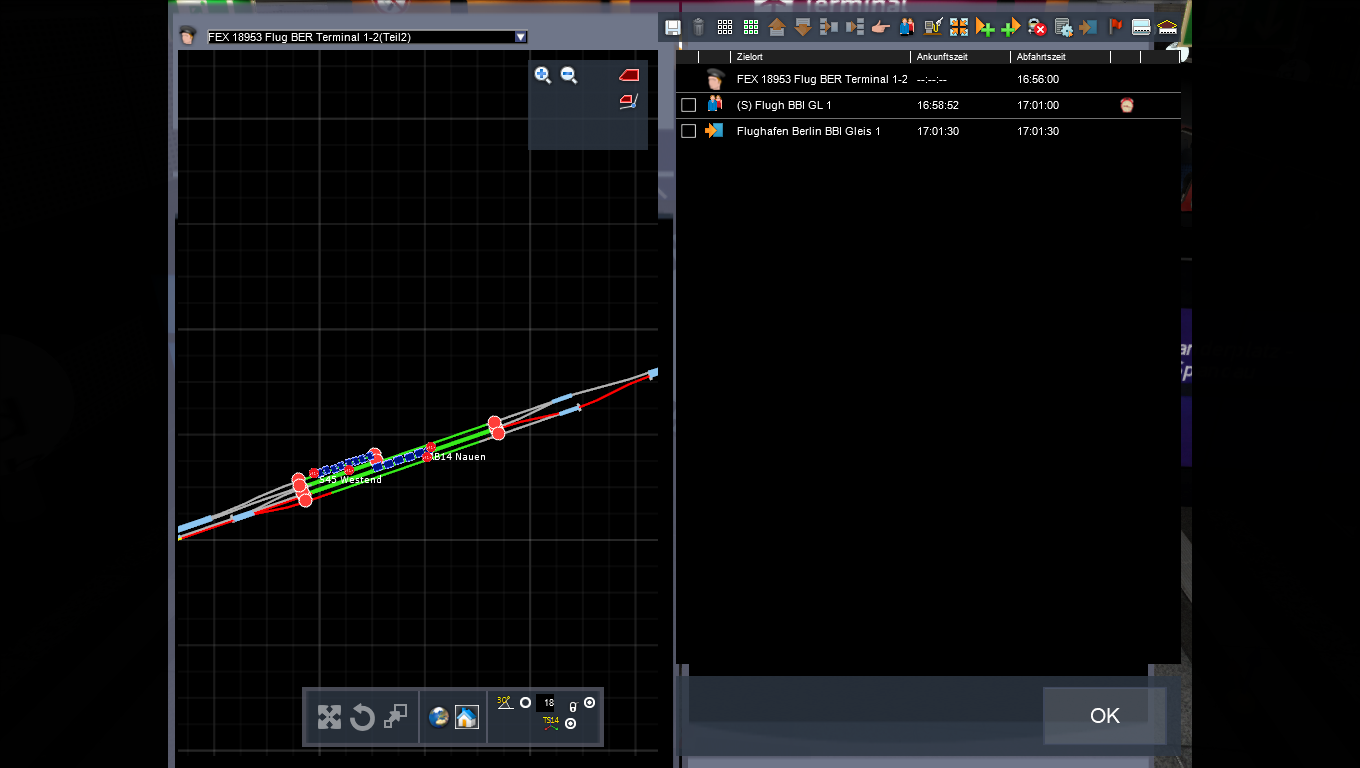Click the OK button
The height and width of the screenshot is (768, 1360).
tap(1105, 716)
